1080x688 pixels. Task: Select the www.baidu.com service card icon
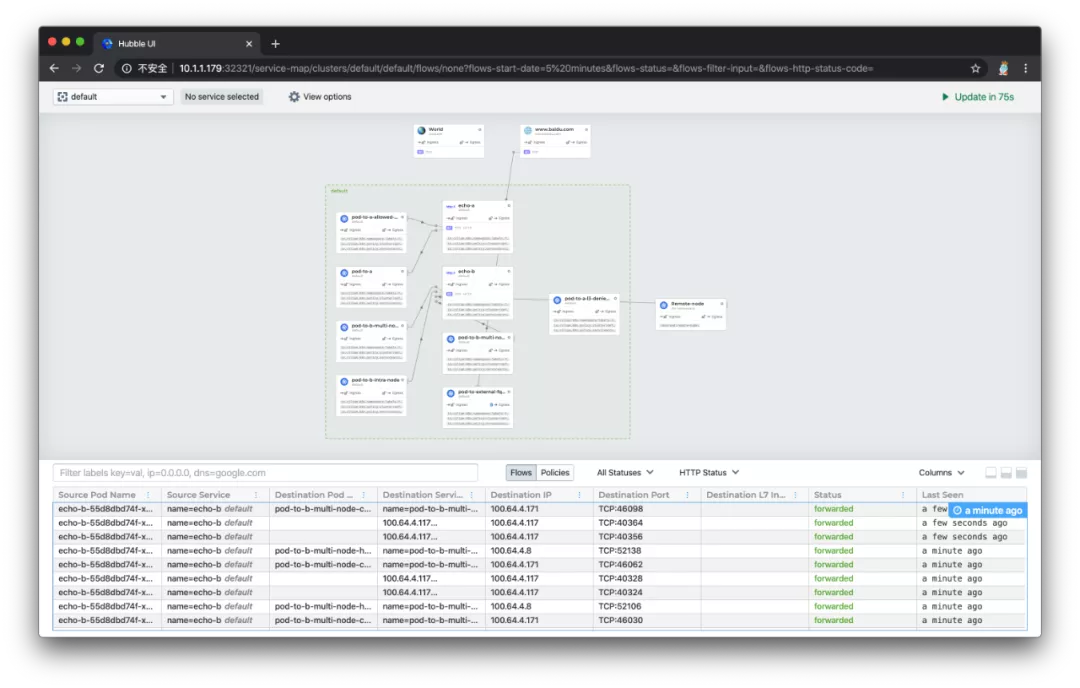(x=528, y=130)
